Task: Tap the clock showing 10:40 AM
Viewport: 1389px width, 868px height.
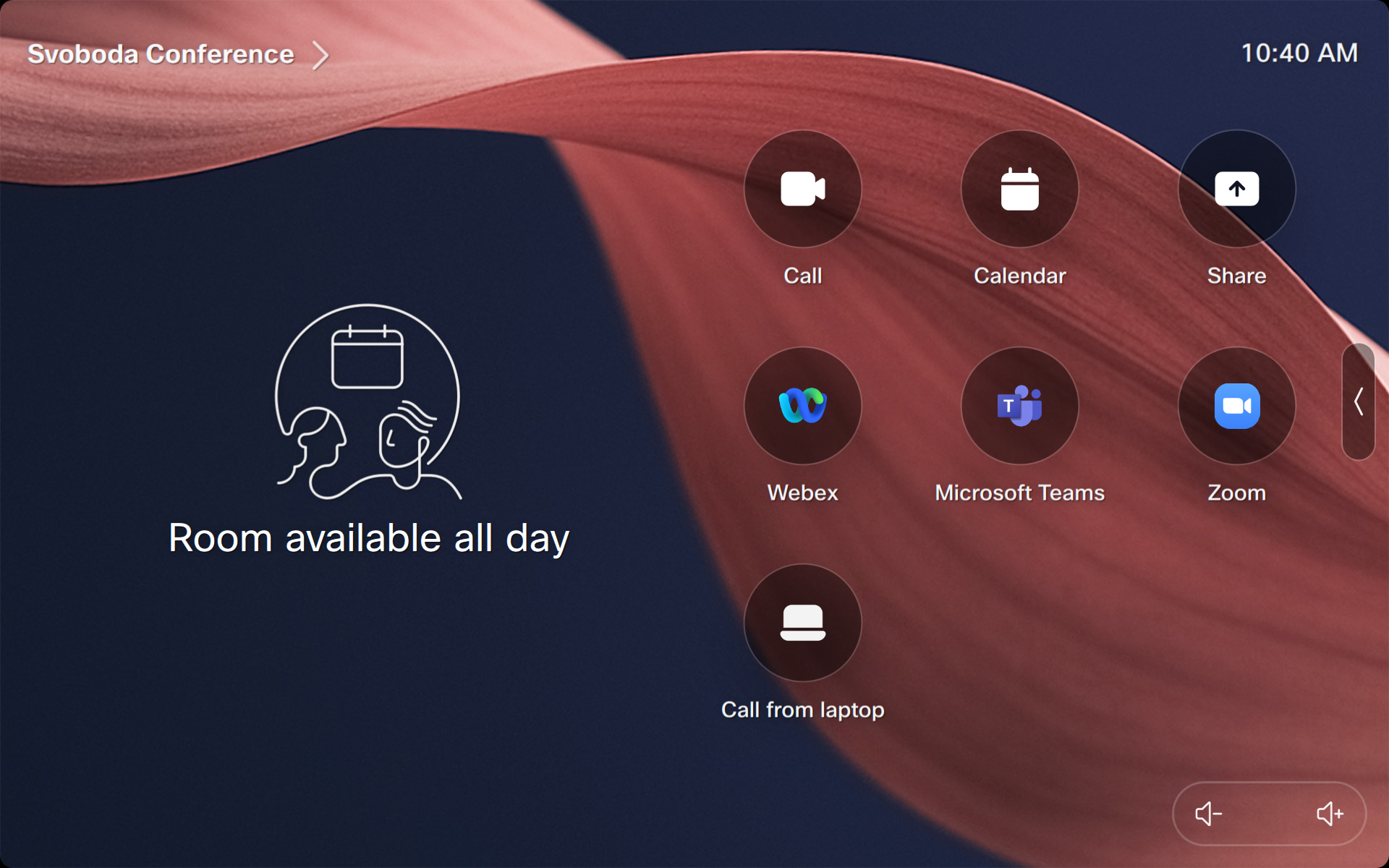Action: tap(1299, 52)
